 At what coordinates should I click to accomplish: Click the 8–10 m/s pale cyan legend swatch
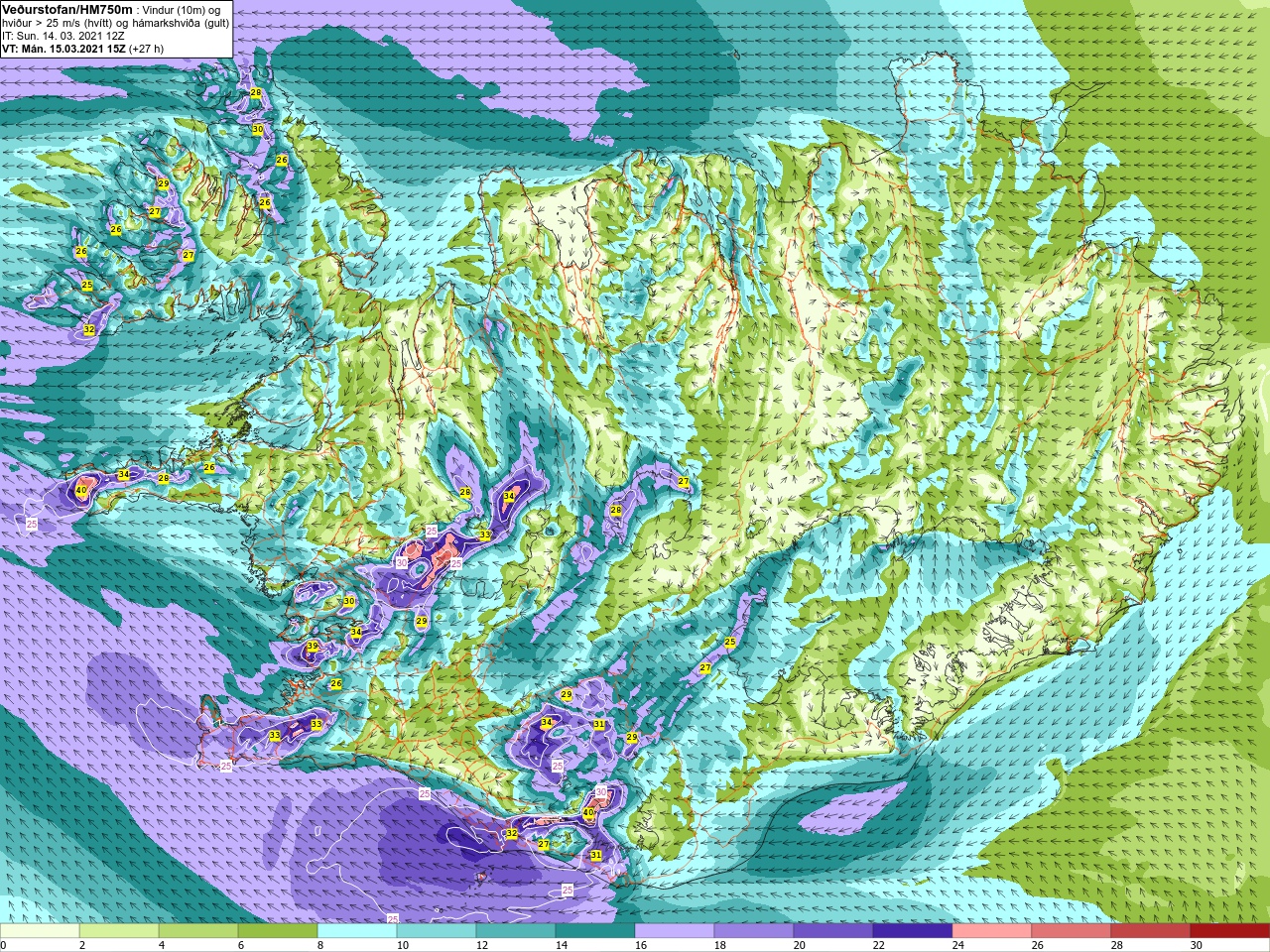click(357, 931)
